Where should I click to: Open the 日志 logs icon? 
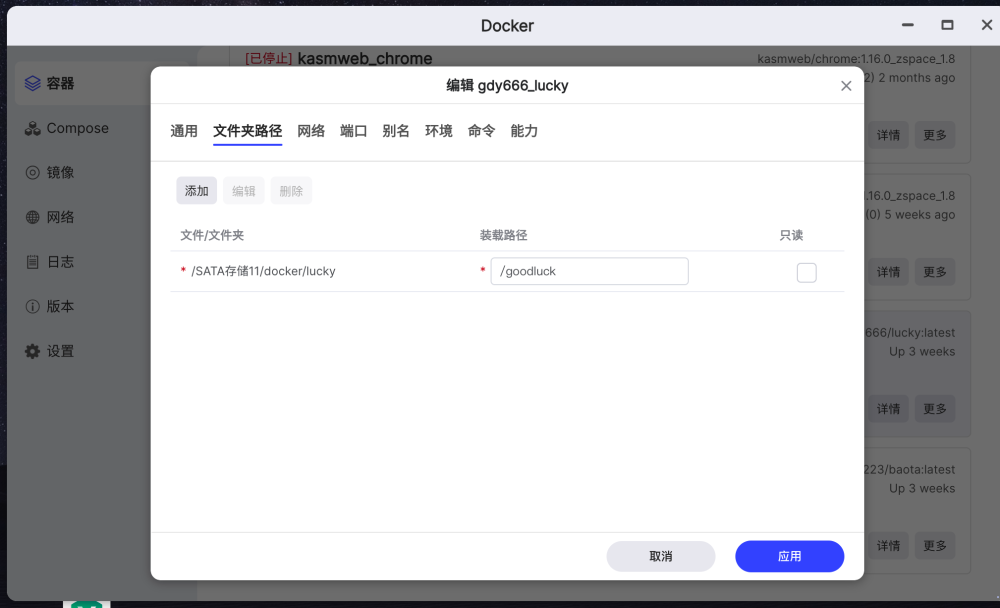click(33, 262)
